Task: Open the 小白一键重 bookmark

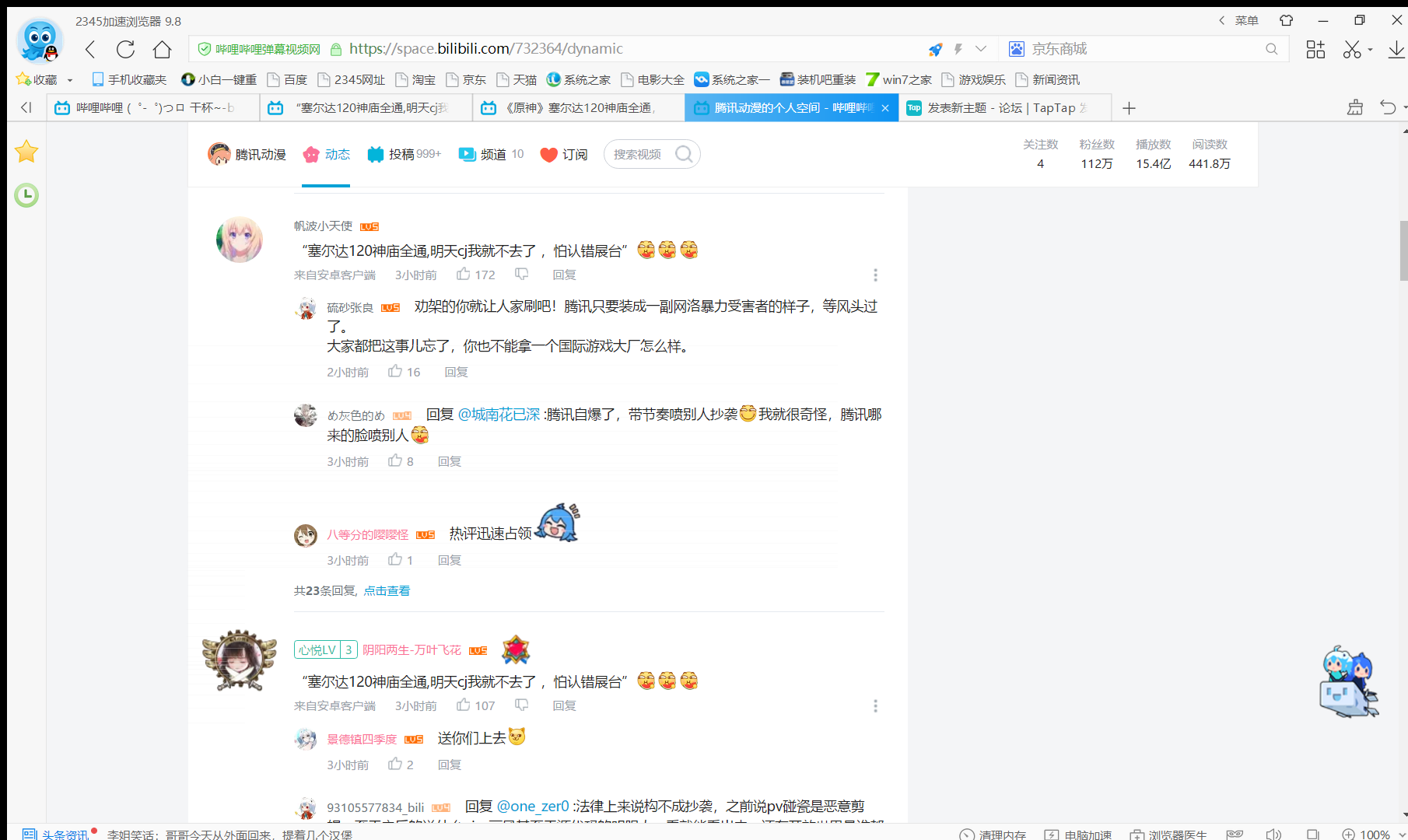Action: [x=219, y=79]
